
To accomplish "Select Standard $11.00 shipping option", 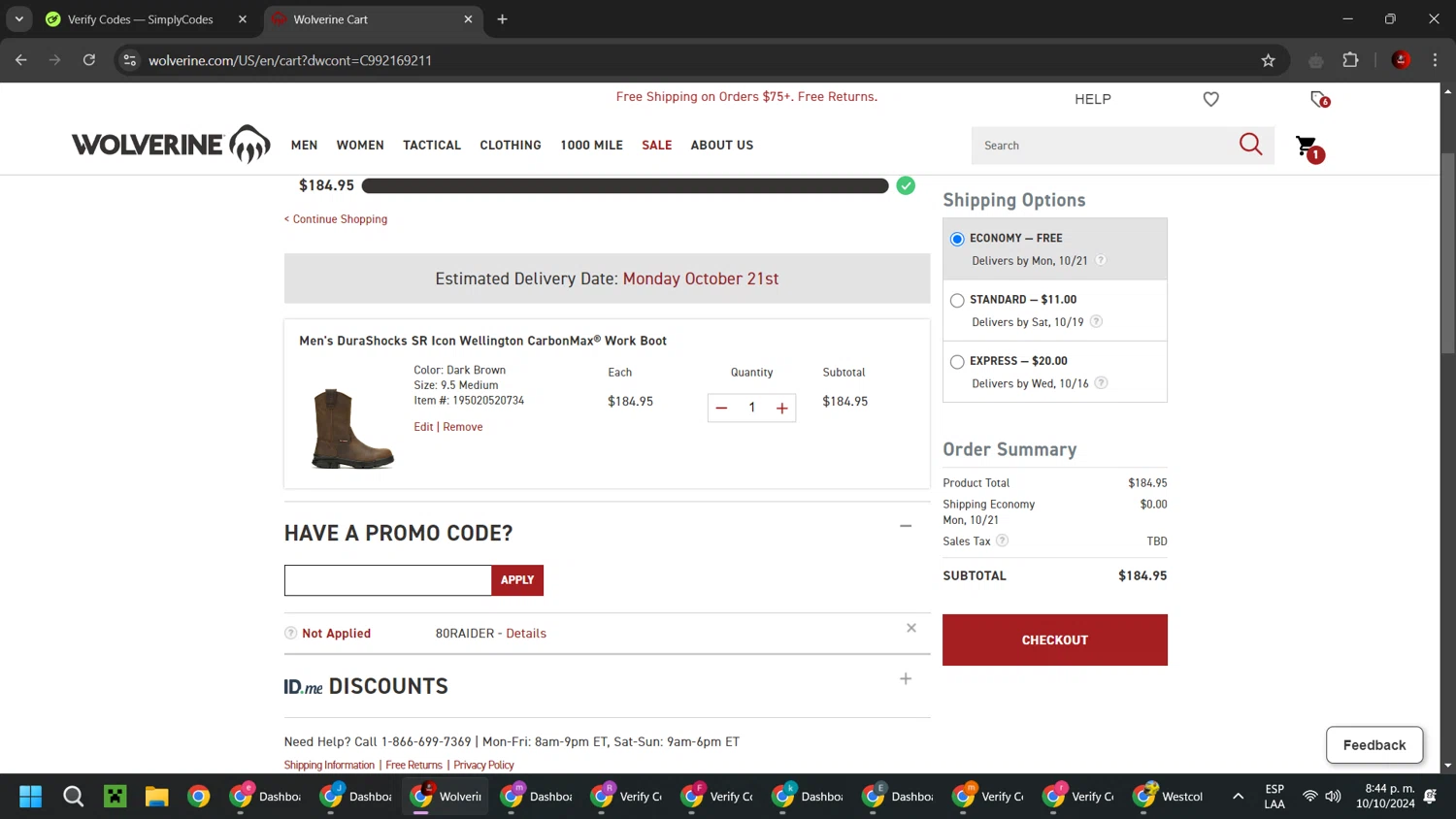I will [957, 301].
